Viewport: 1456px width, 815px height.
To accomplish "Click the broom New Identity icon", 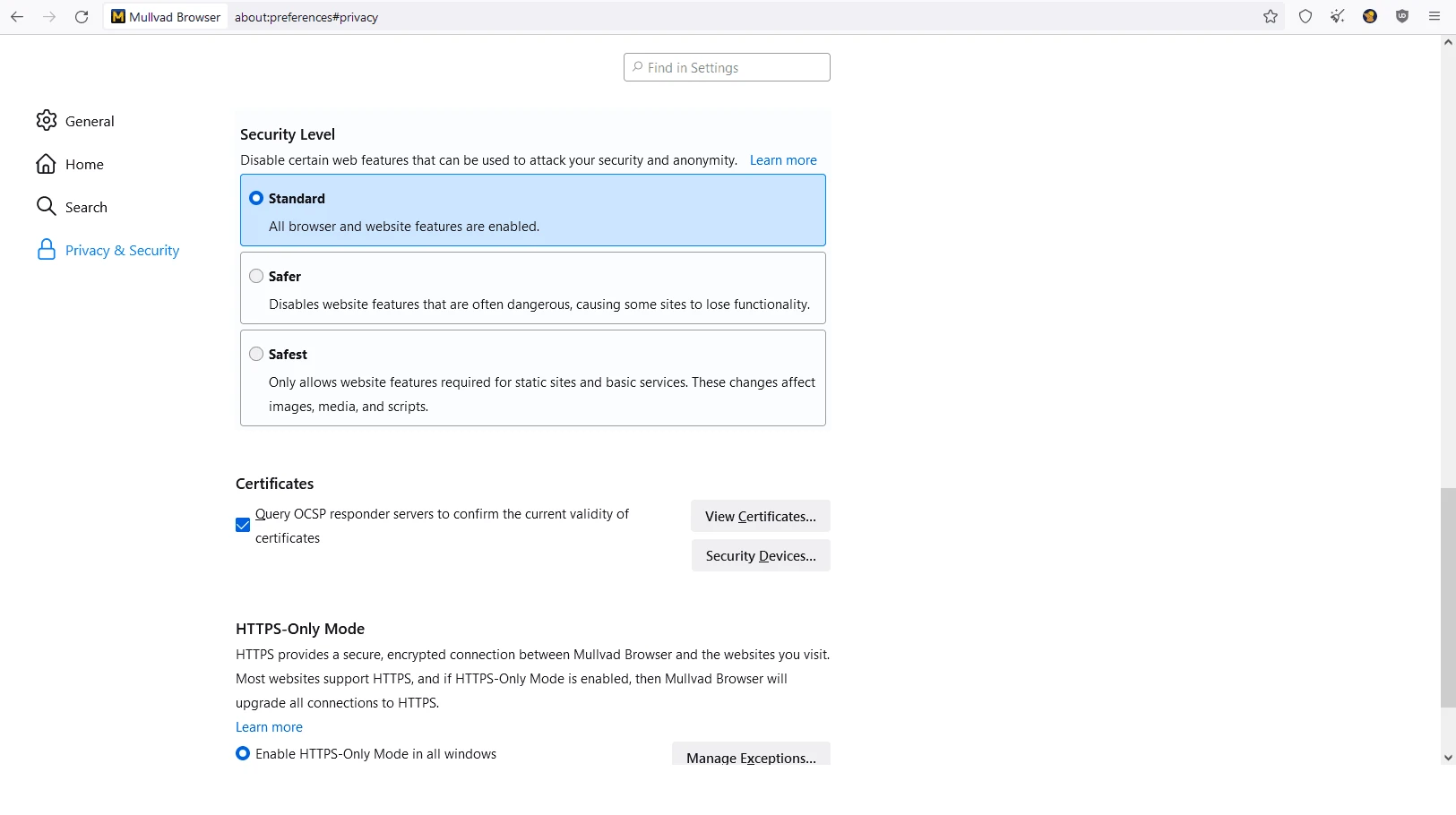I will (1338, 17).
